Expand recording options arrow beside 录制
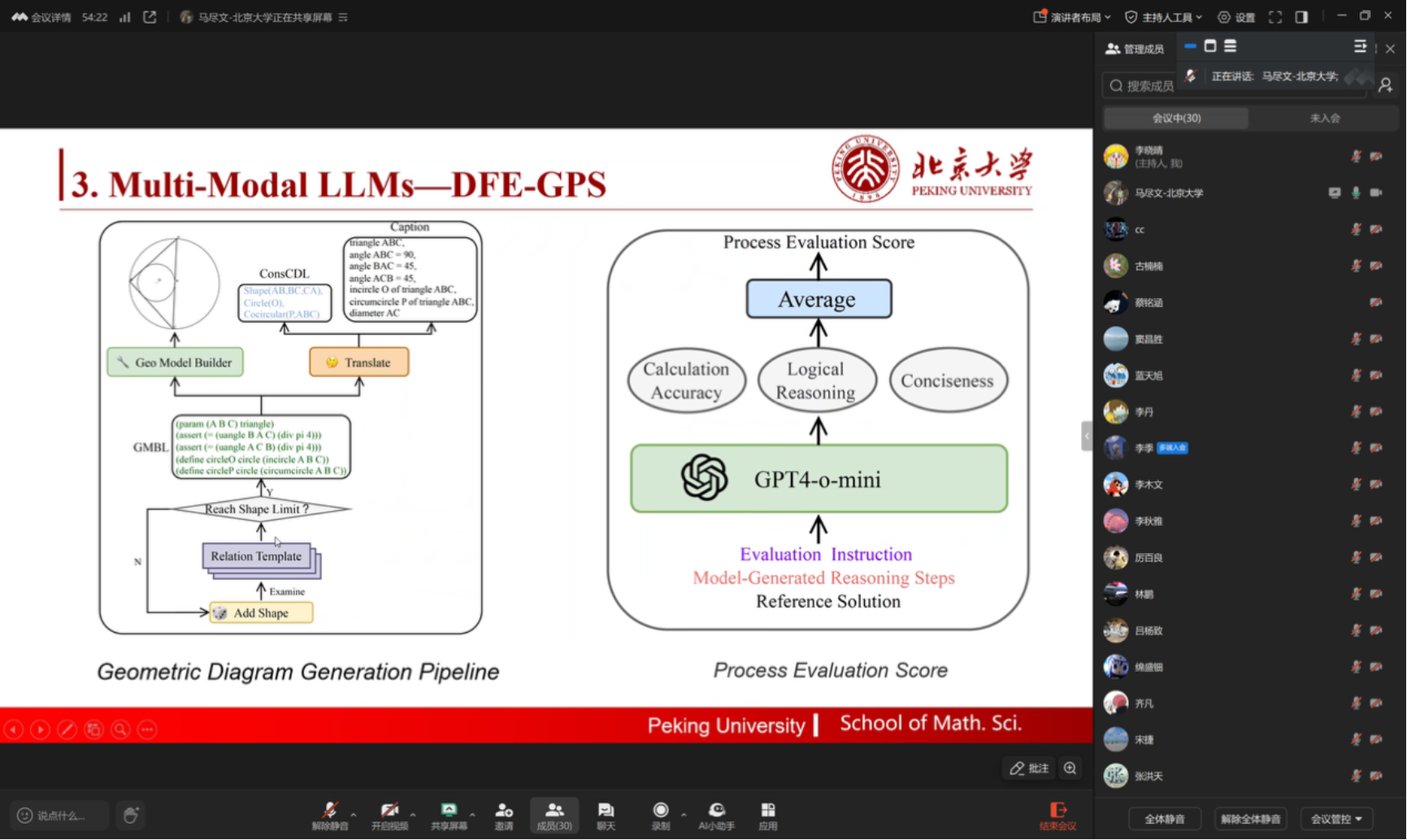The image size is (1407, 840). click(684, 814)
